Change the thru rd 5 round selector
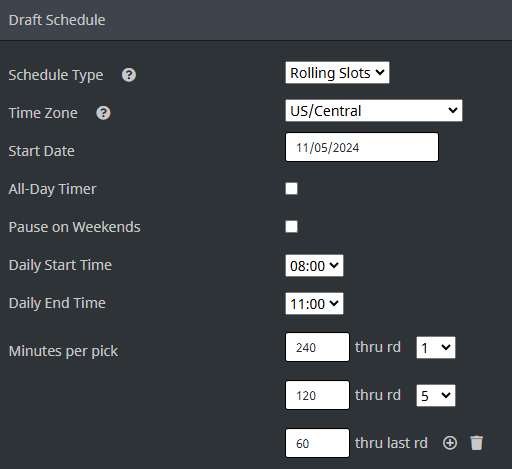This screenshot has height=469, width=512. coord(436,396)
